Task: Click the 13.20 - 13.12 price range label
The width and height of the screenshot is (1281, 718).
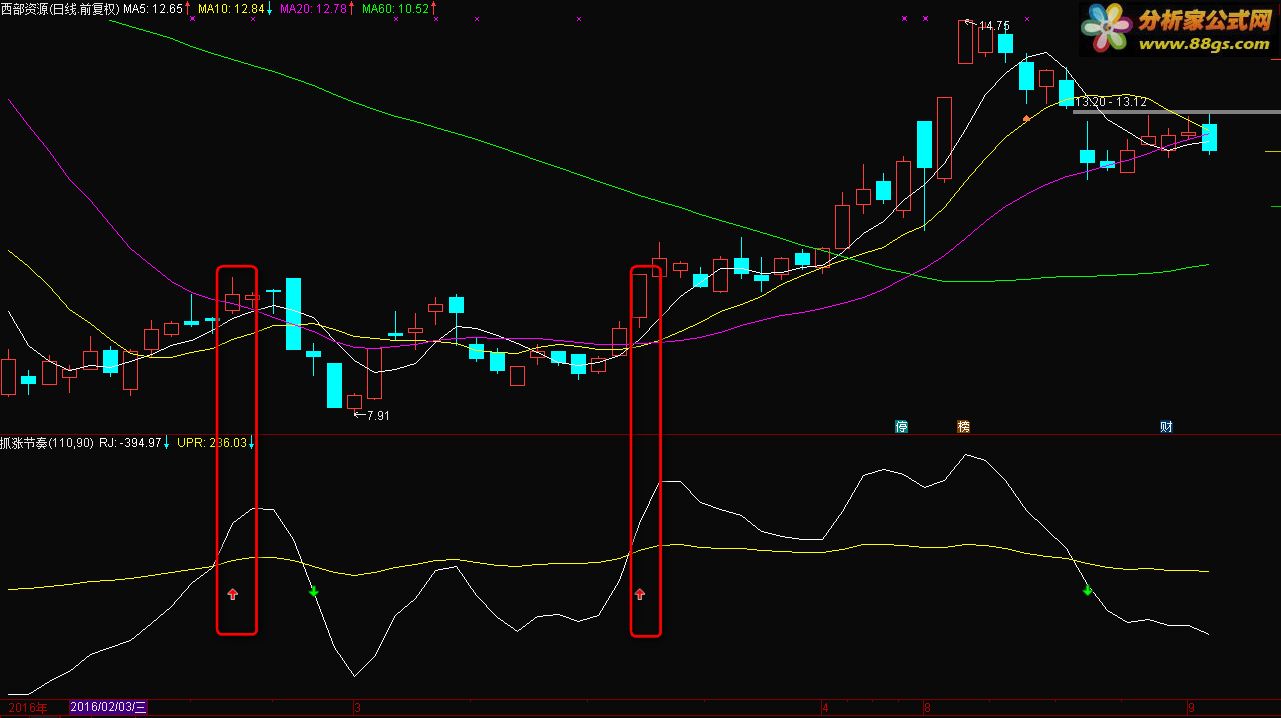Action: pos(1111,101)
